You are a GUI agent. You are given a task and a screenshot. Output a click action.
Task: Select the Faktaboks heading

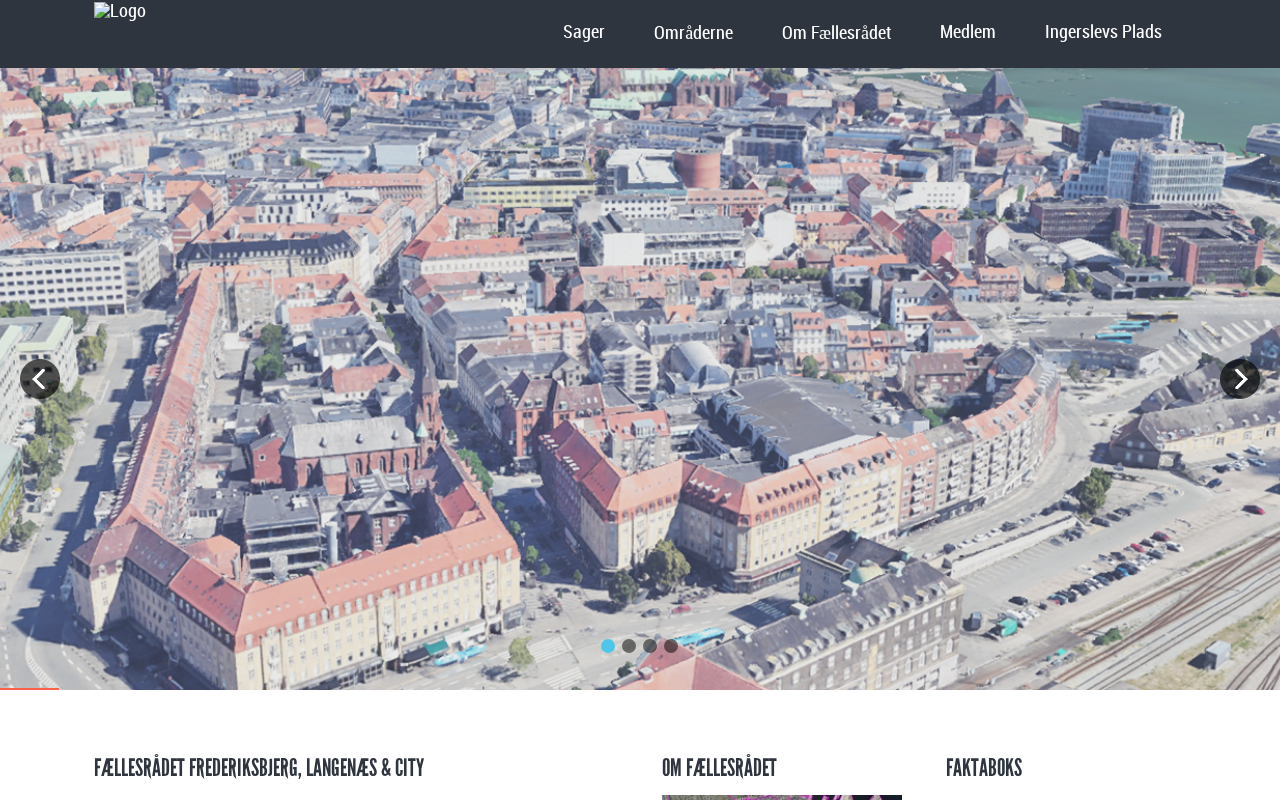(x=983, y=768)
